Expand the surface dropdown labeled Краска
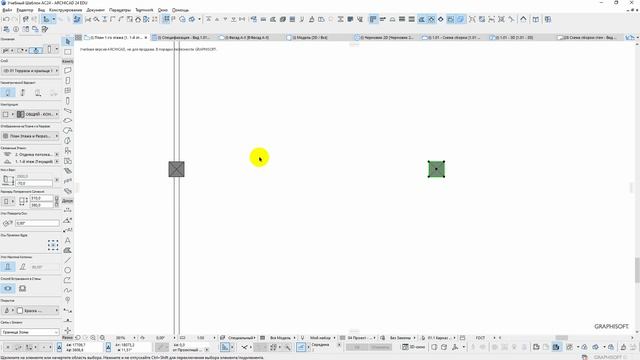The width and height of the screenshot is (640, 360). tap(38, 311)
